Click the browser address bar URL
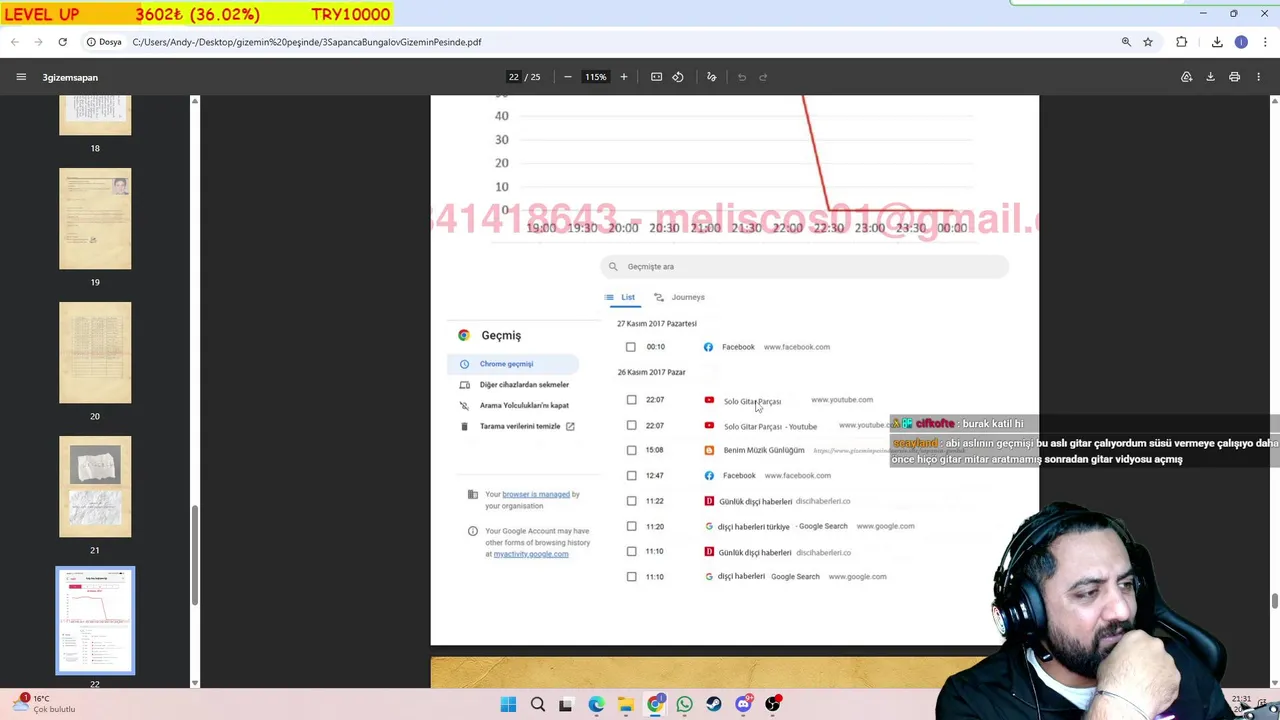The height and width of the screenshot is (720, 1280). [307, 42]
